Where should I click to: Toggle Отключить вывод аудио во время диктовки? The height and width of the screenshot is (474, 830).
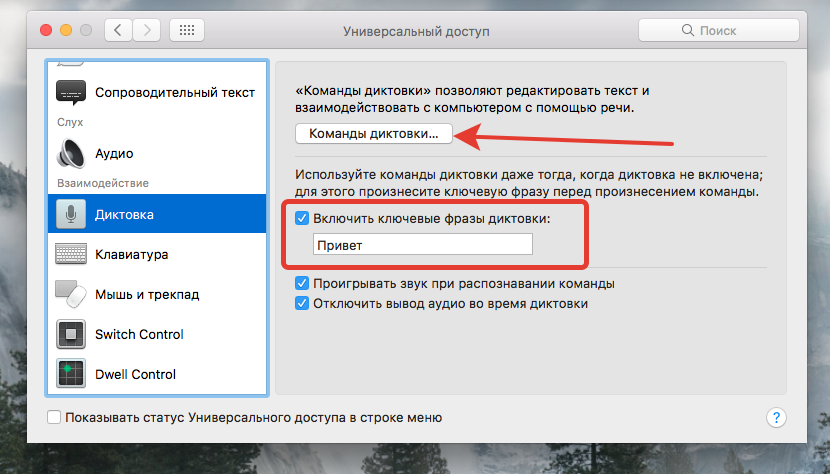(x=302, y=303)
